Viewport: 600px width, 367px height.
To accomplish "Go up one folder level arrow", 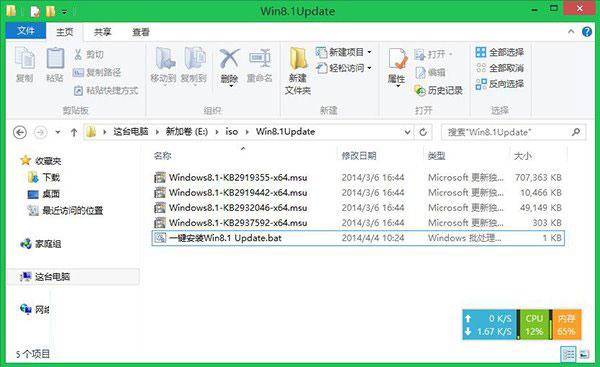I will pos(74,132).
